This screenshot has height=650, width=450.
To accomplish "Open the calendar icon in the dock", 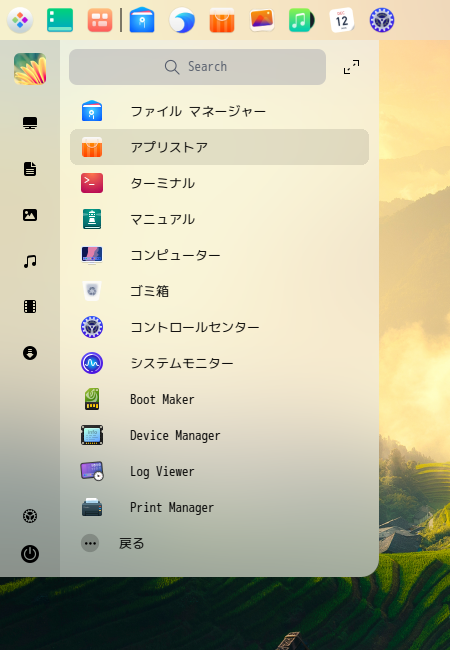I will 342,20.
